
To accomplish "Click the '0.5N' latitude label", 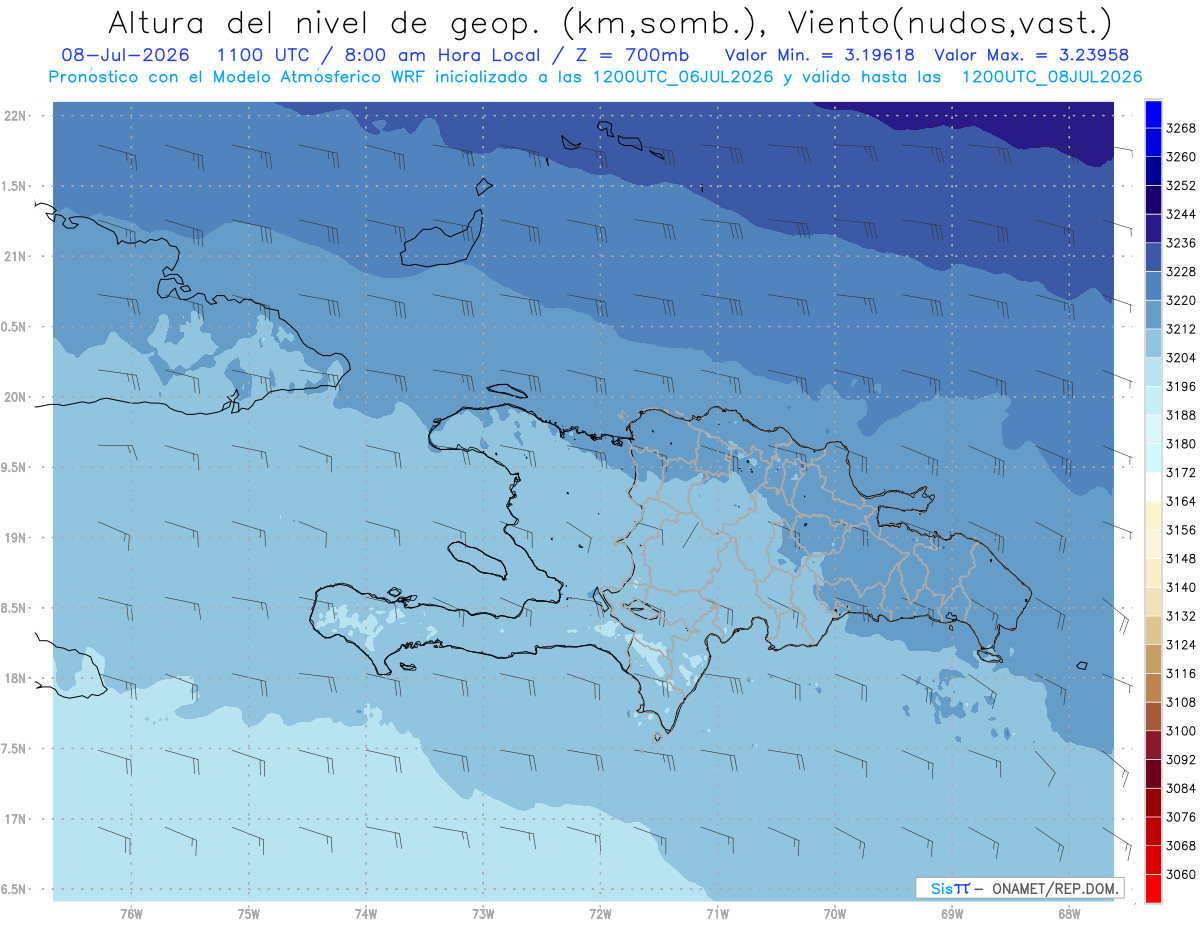I will 15,327.
